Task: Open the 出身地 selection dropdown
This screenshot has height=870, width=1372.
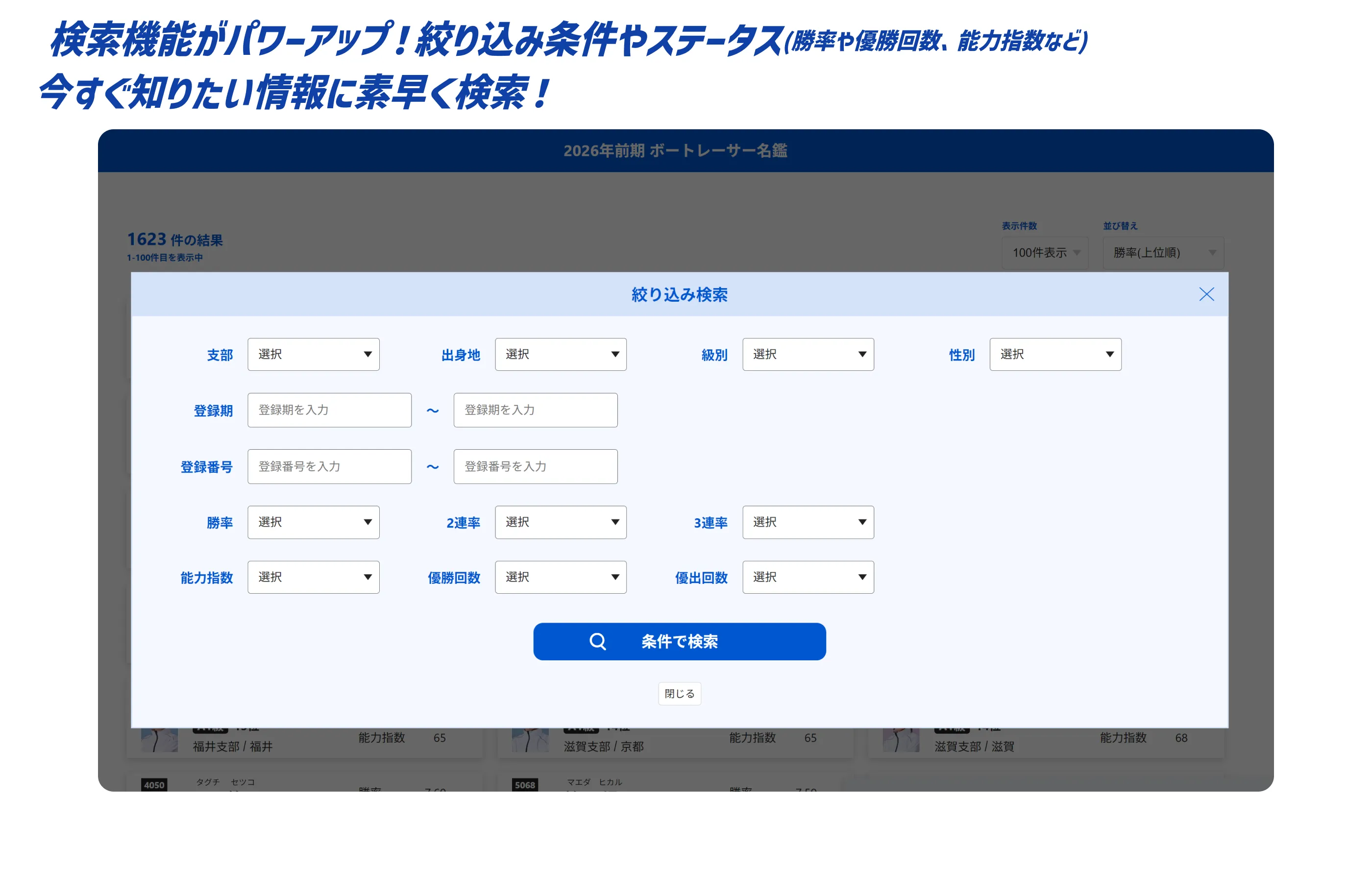Action: tap(561, 354)
